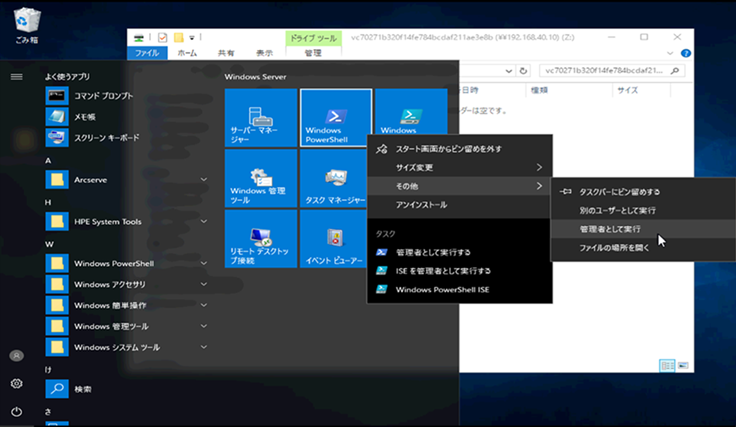Expand the Windows アクセサリ chevron
736x427 pixels.
click(204, 284)
